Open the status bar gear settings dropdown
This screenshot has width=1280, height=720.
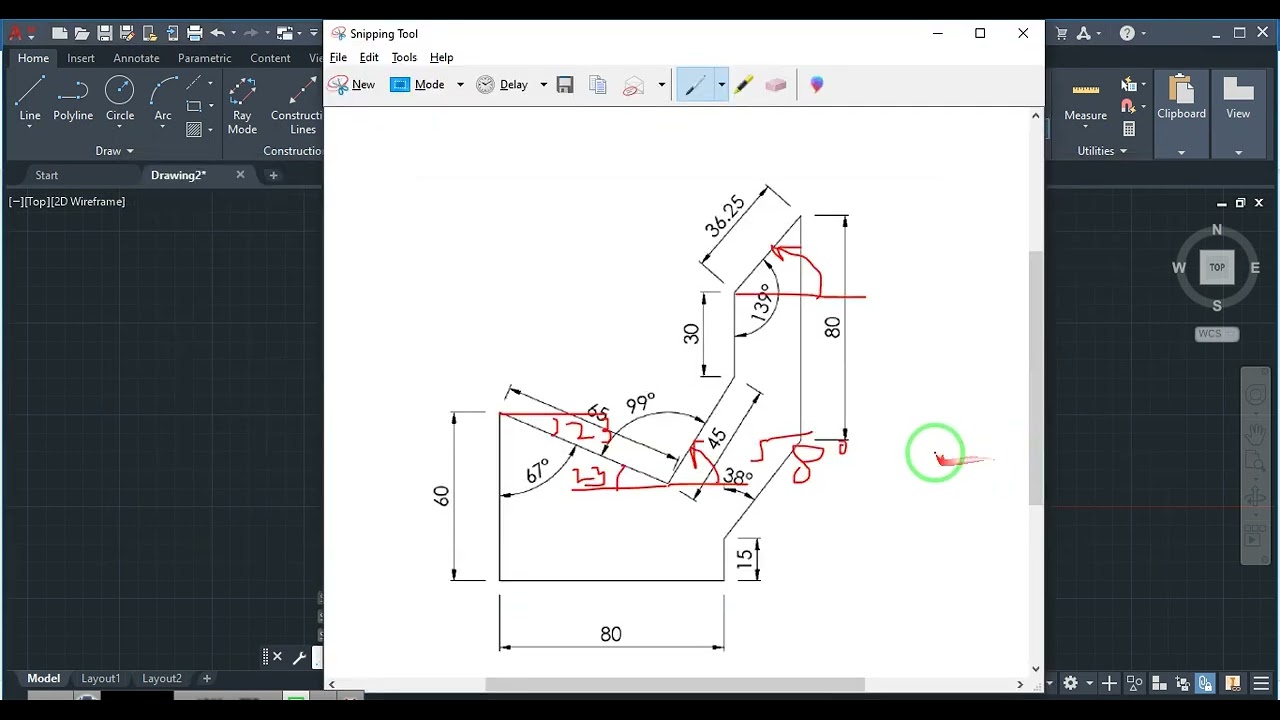1088,683
